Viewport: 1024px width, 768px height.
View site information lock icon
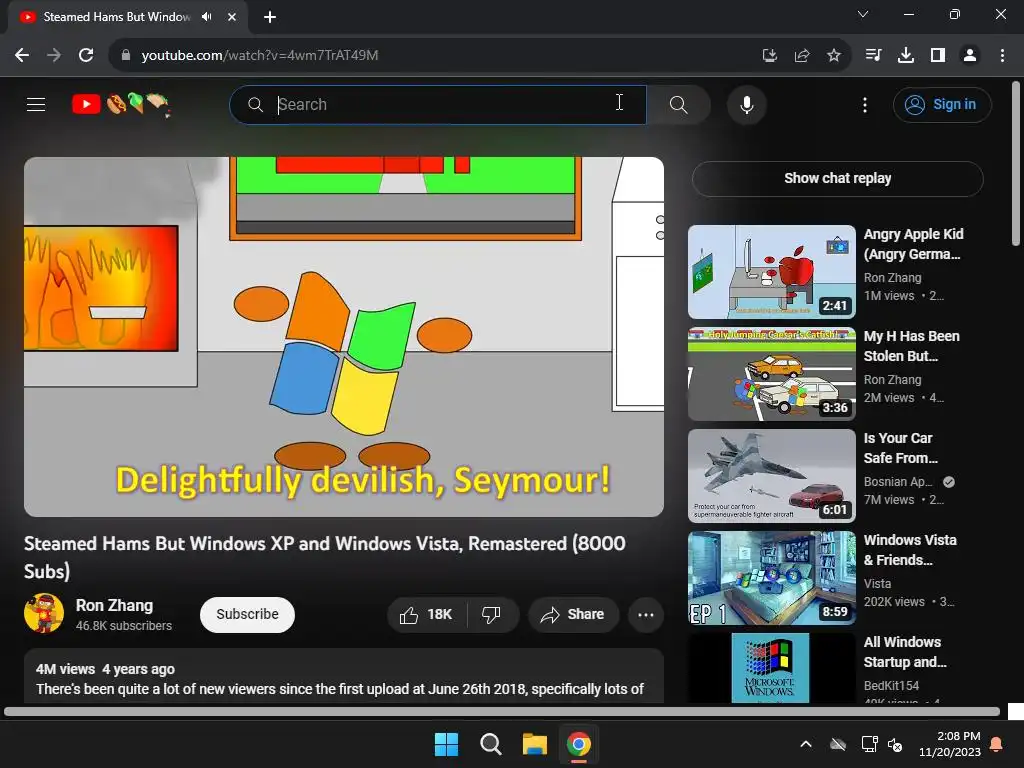pos(125,56)
